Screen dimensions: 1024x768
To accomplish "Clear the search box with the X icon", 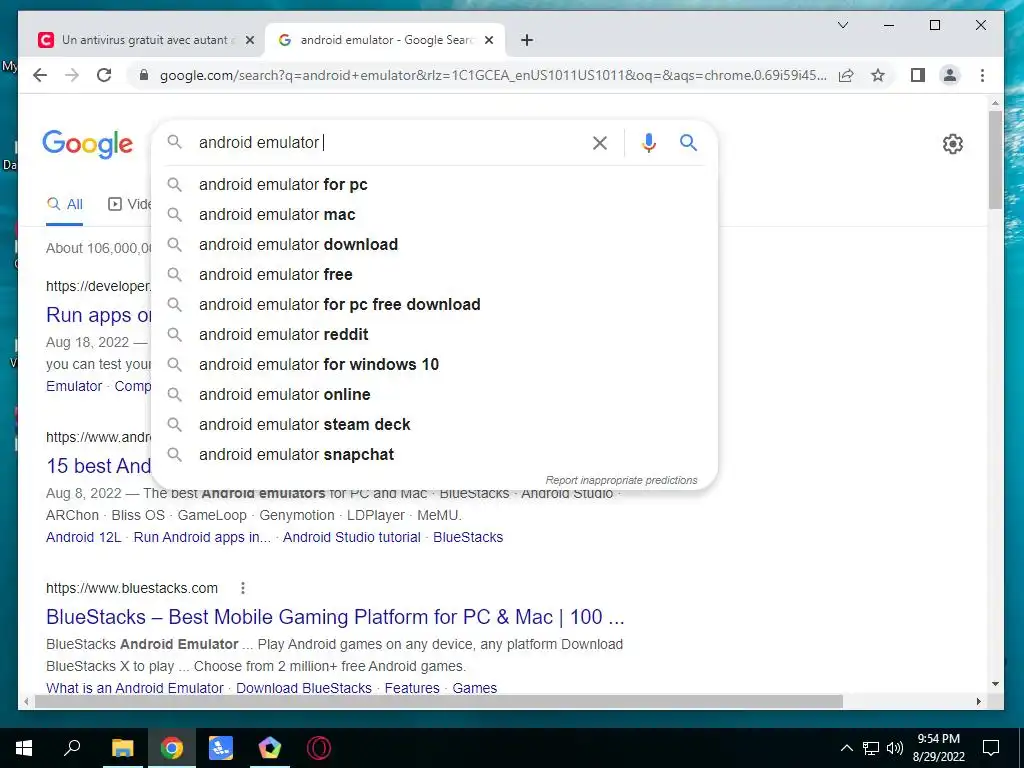I will coord(600,143).
